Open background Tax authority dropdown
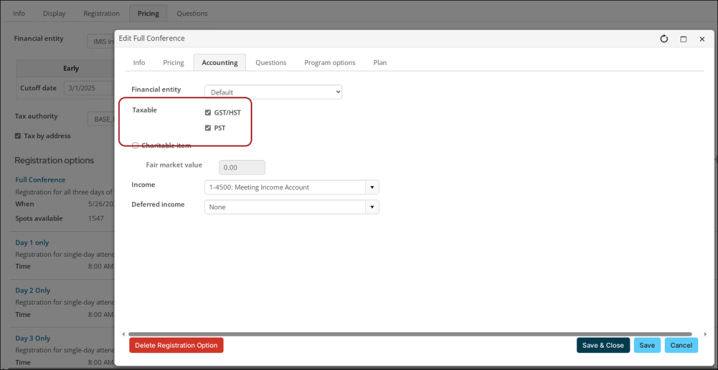This screenshot has width=718, height=370. coord(101,119)
